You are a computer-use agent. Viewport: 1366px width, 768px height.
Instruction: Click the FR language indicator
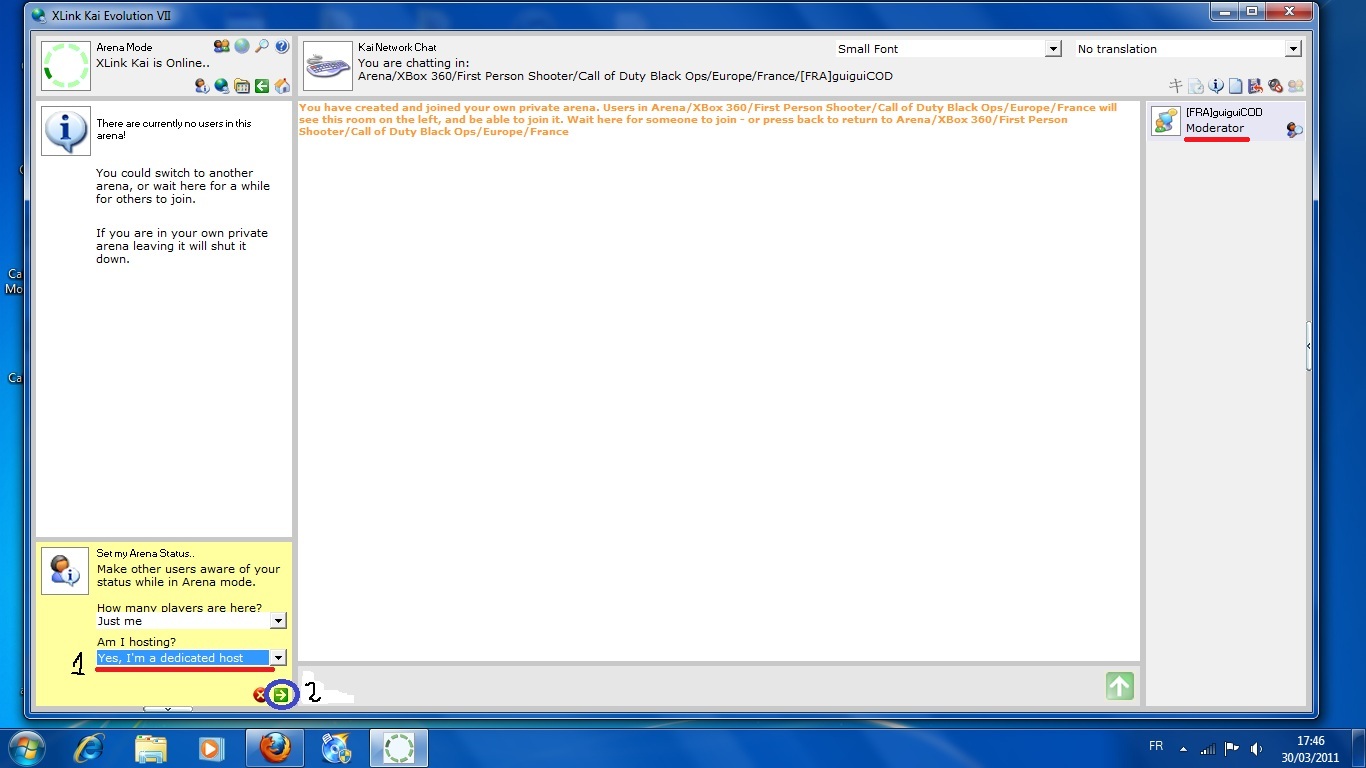[1156, 747]
